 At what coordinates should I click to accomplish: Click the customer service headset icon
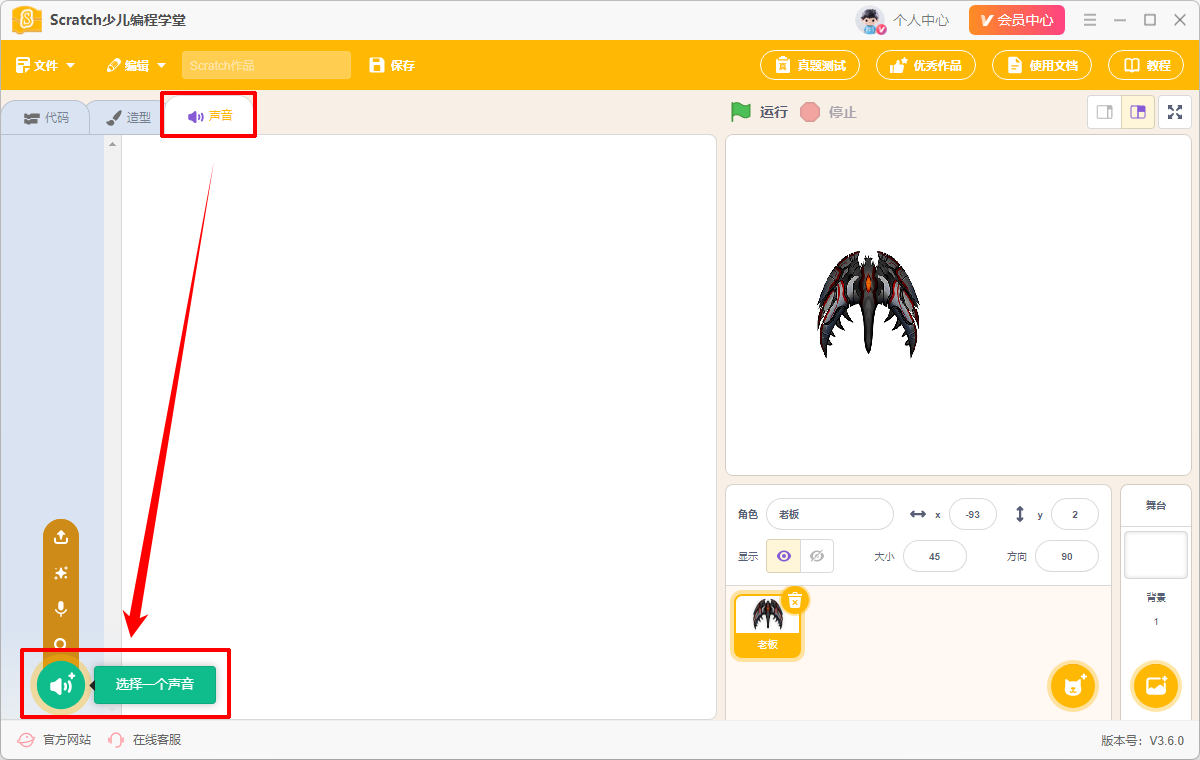tap(116, 740)
